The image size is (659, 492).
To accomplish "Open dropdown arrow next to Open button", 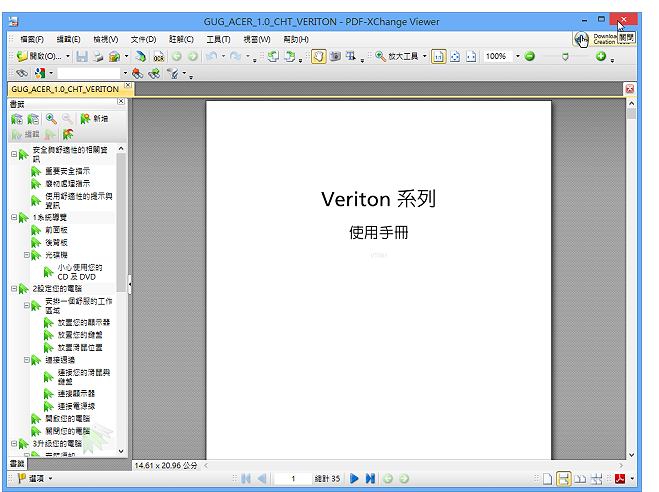I will [68, 56].
